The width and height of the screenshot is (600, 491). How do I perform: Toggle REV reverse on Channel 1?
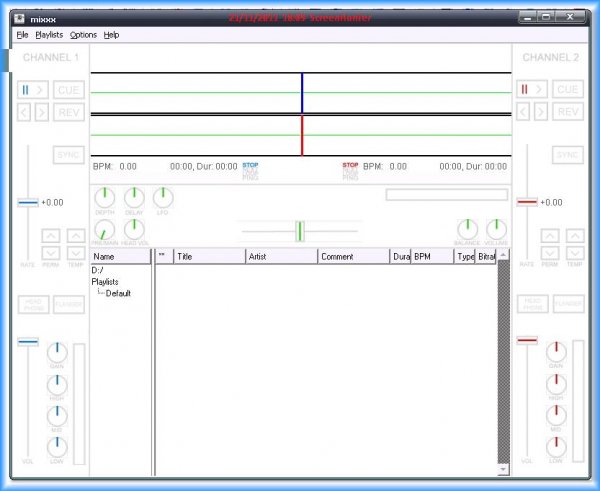(69, 113)
